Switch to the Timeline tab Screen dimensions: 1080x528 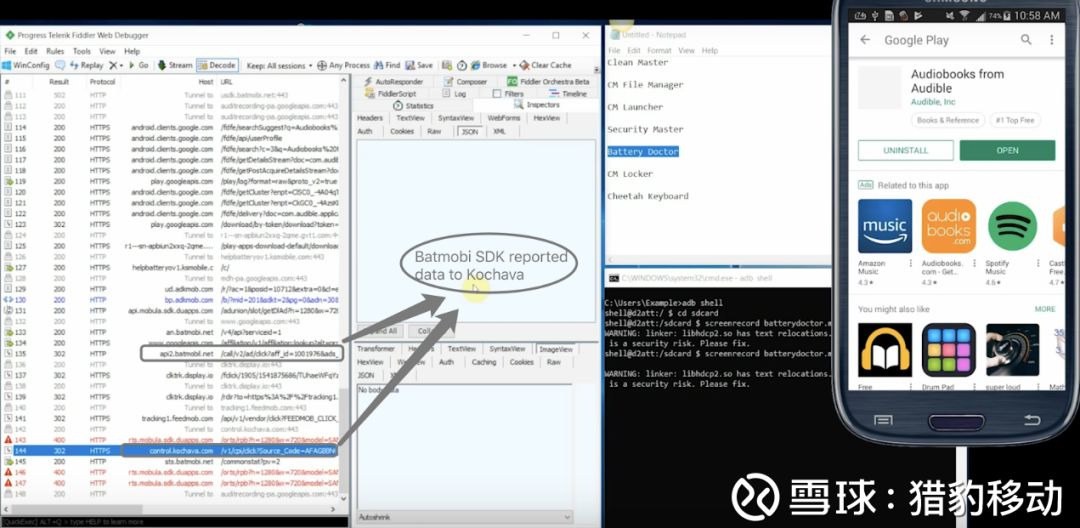(x=569, y=94)
